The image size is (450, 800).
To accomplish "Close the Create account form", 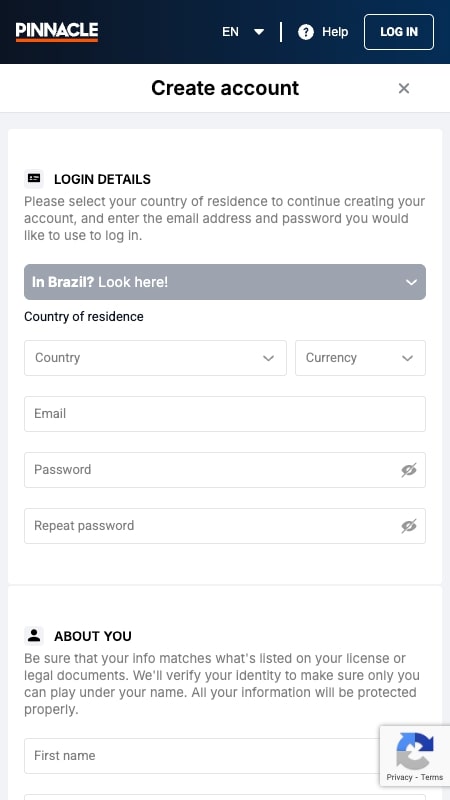I will point(404,88).
